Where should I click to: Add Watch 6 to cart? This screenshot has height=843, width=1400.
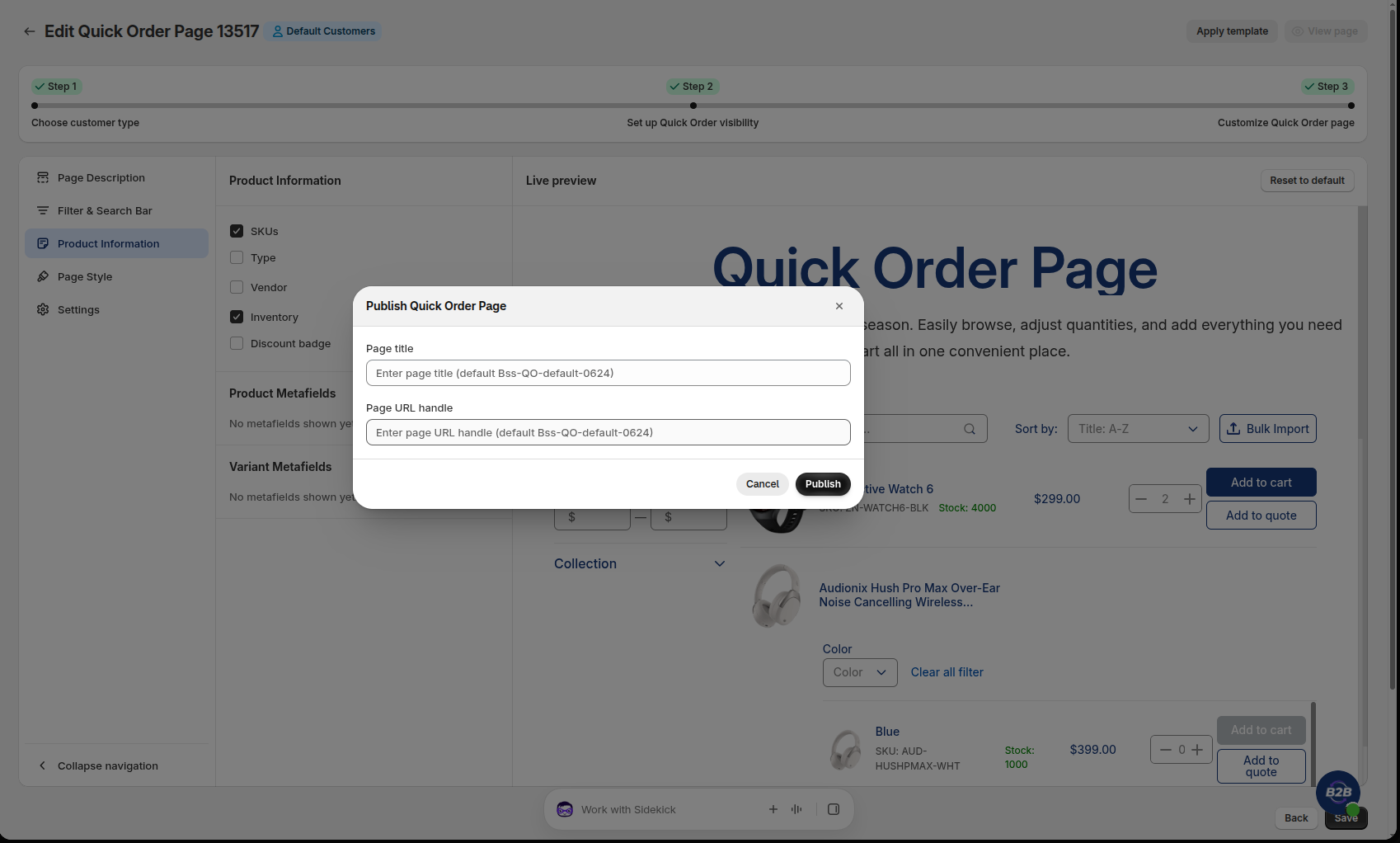(x=1261, y=483)
